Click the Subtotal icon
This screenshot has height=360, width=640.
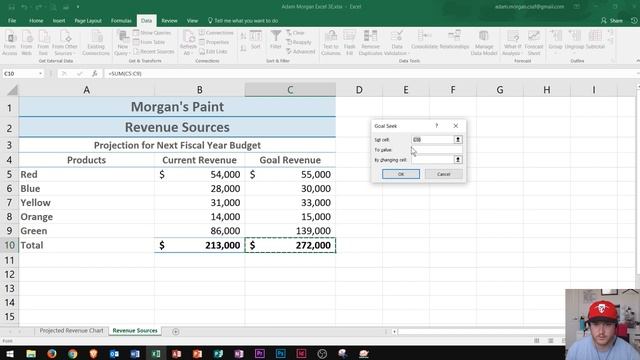tap(595, 40)
